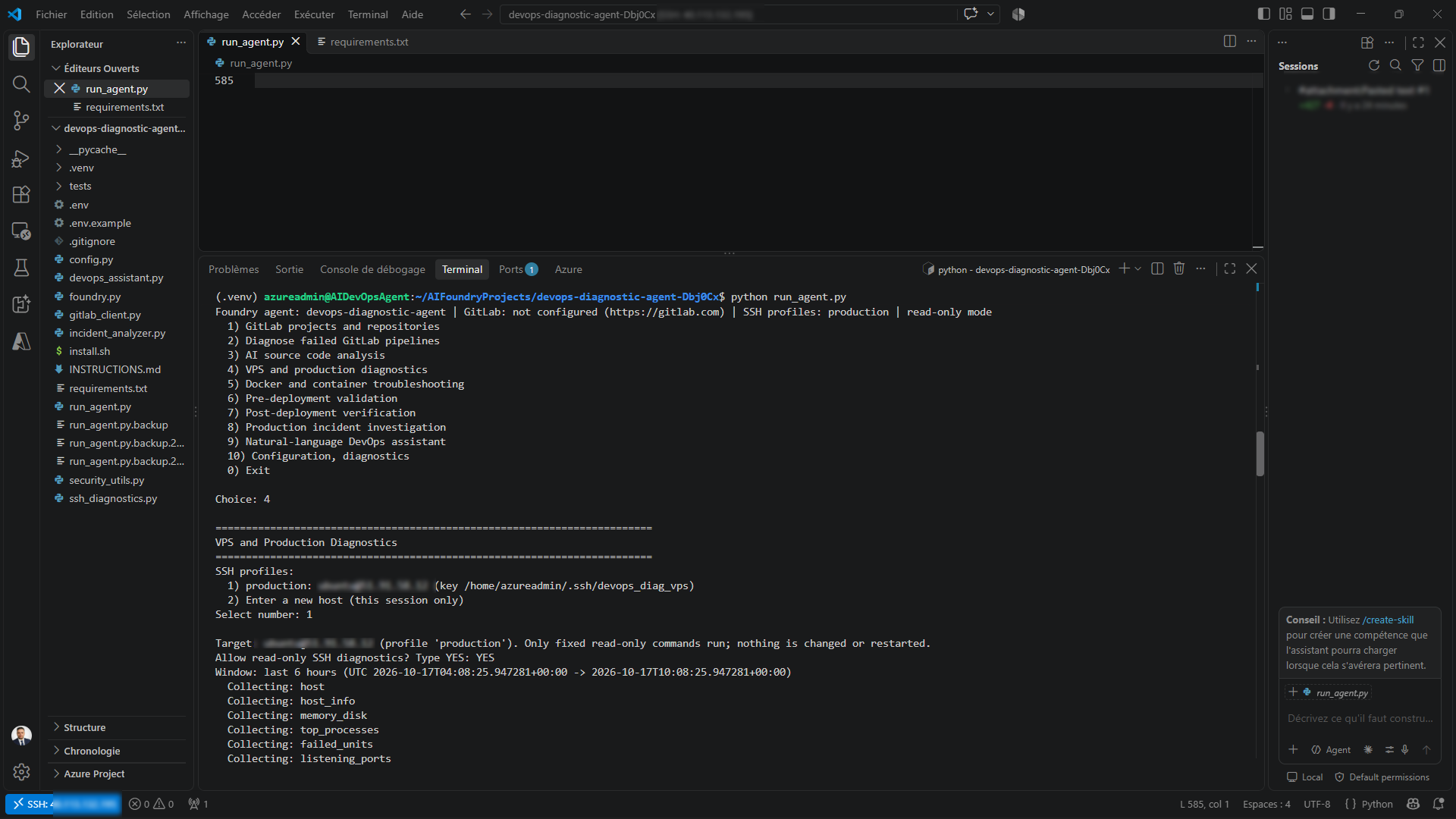Click the /create-skill link

click(x=1388, y=620)
